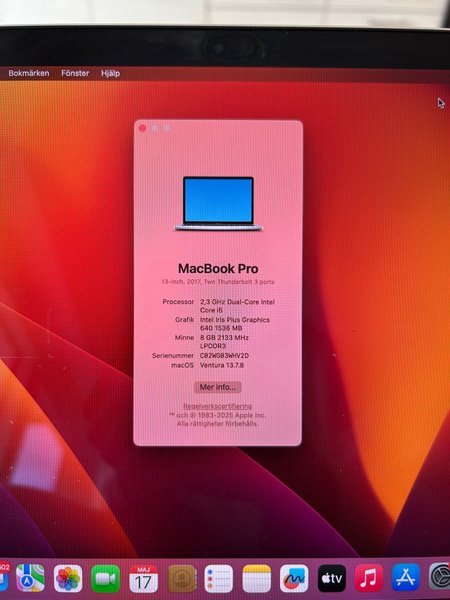Launch the Contacts app
Viewport: 450px width, 600px height.
tap(182, 578)
